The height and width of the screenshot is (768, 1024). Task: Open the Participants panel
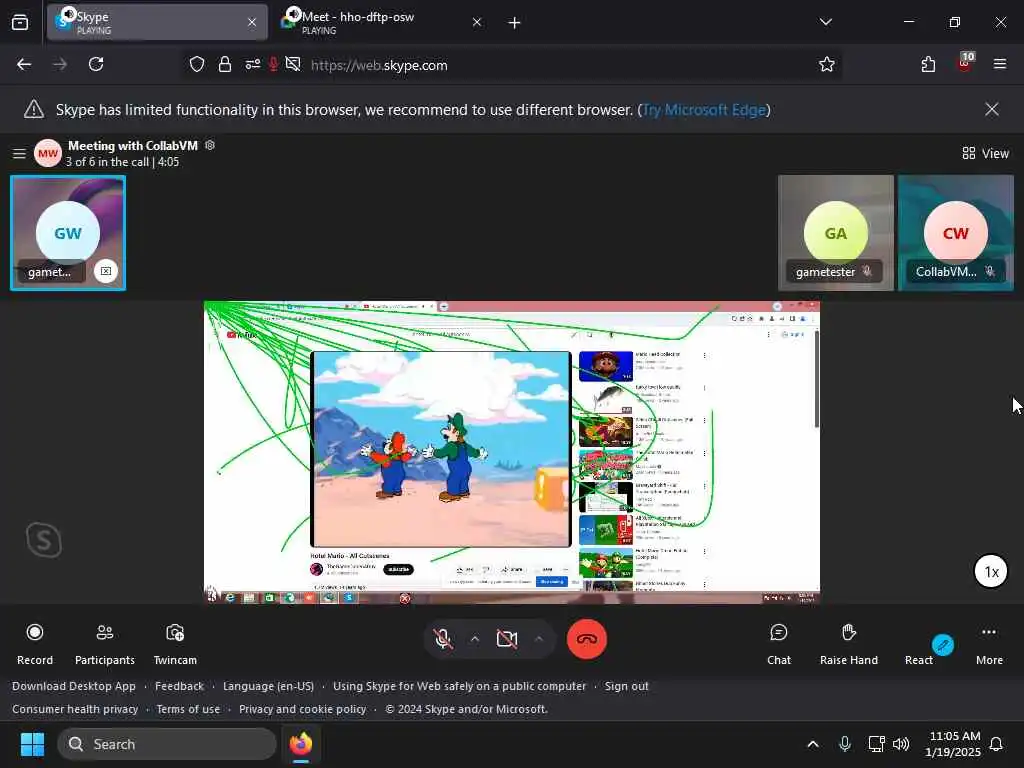point(104,644)
